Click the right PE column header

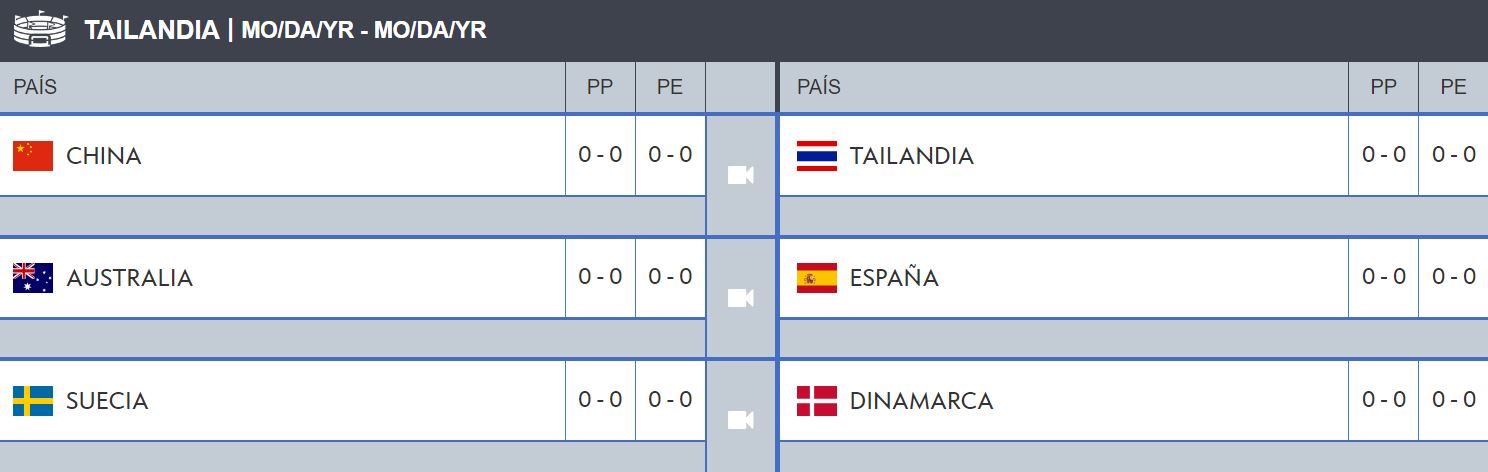tap(1453, 87)
